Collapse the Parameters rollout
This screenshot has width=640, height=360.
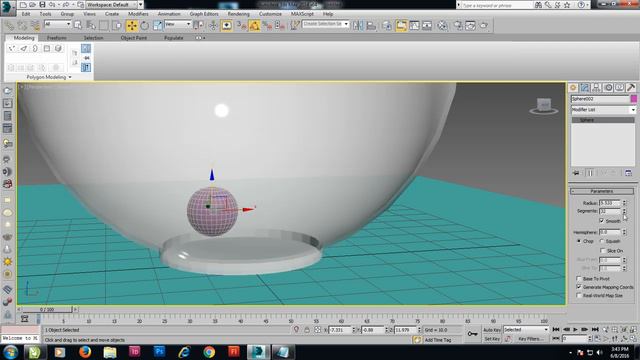[x=602, y=191]
